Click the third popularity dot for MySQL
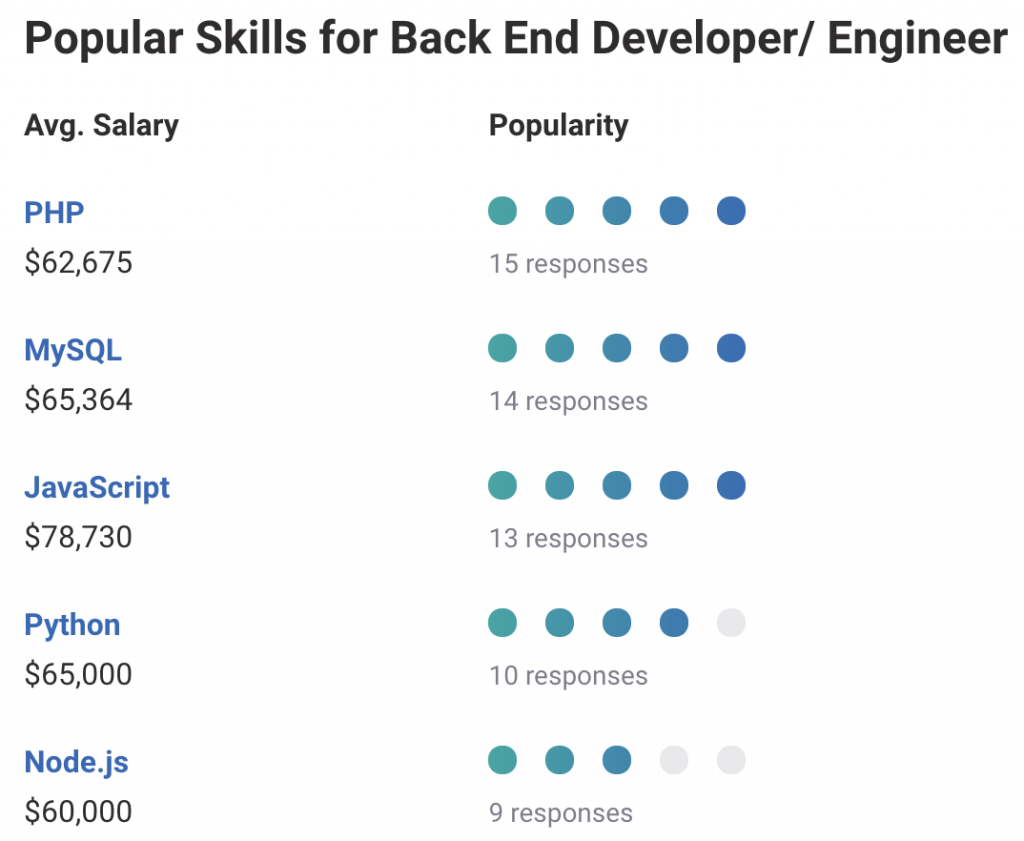 tap(617, 349)
